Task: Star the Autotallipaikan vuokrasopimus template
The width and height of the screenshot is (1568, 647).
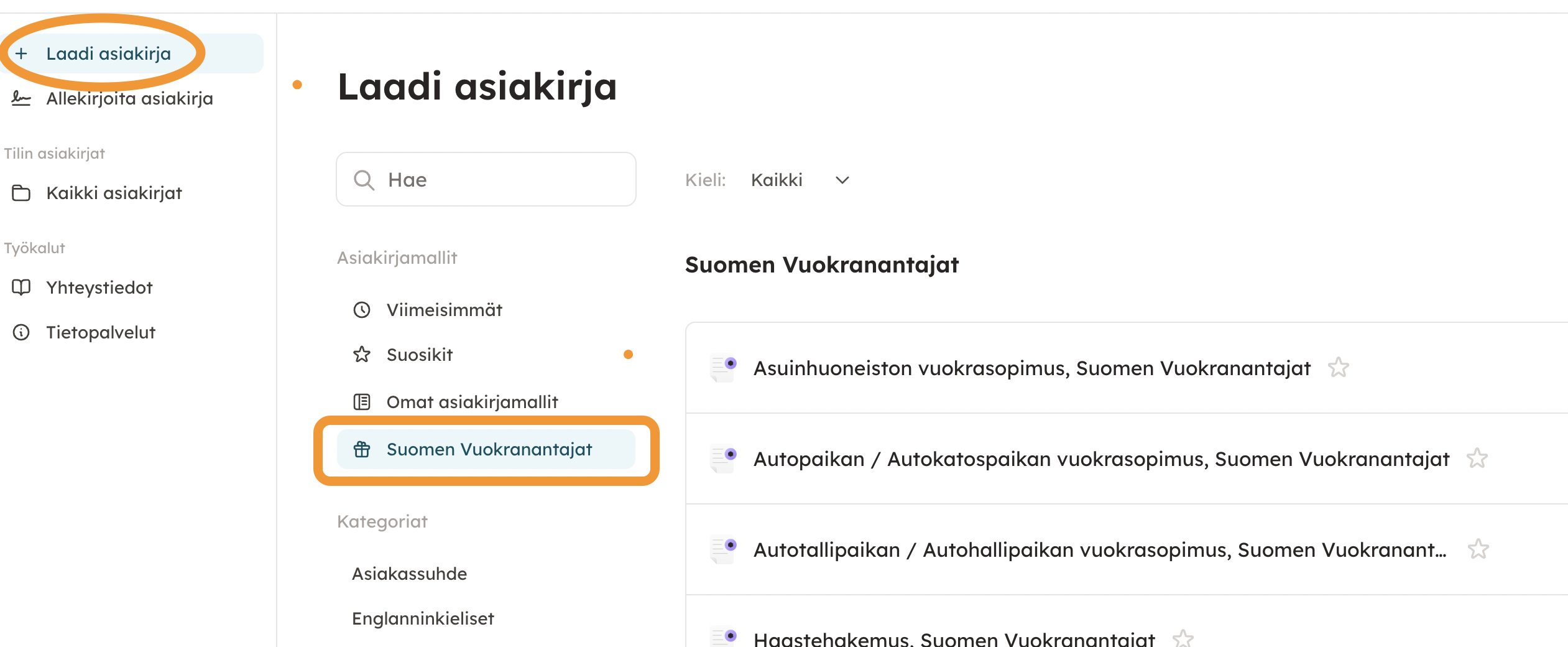Action: click(x=1478, y=549)
